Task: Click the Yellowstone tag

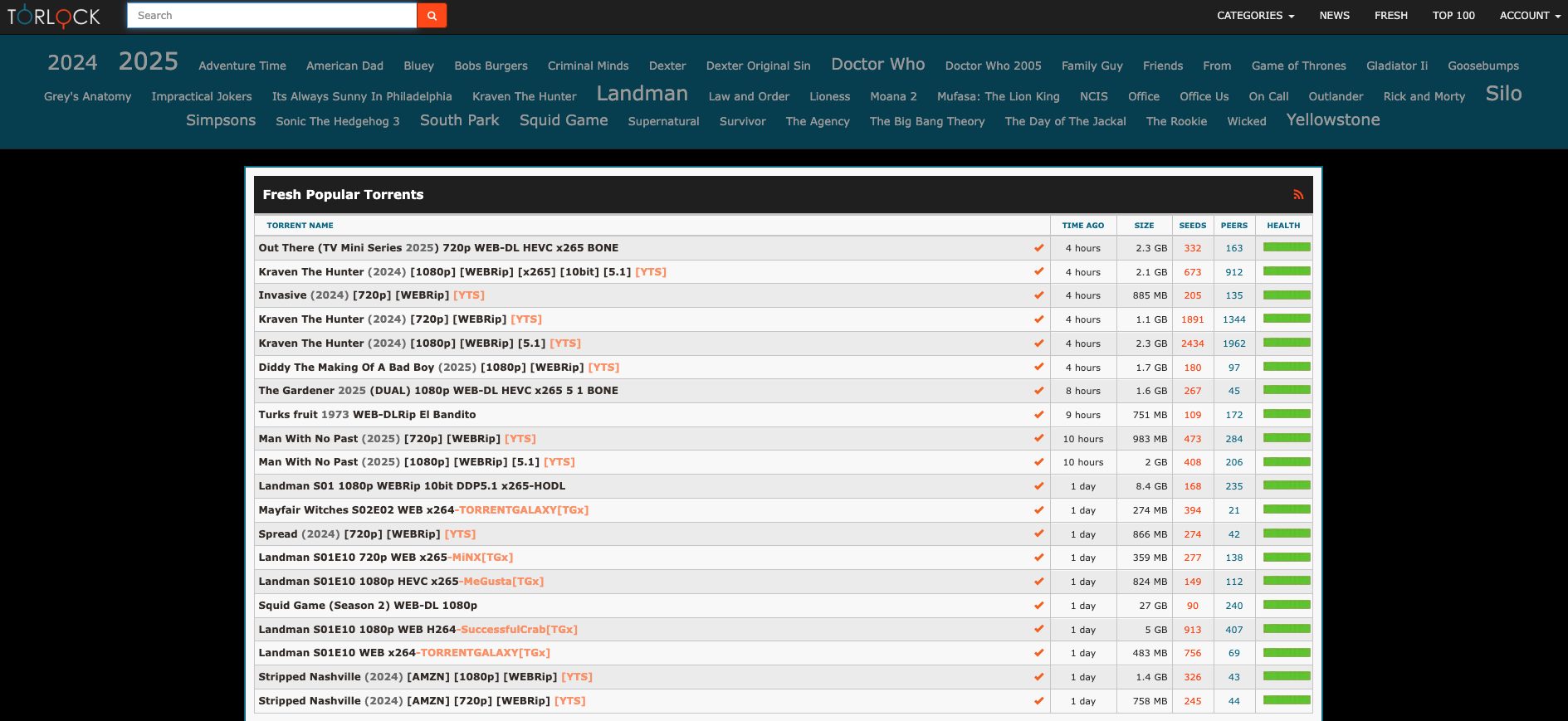Action: point(1332,120)
